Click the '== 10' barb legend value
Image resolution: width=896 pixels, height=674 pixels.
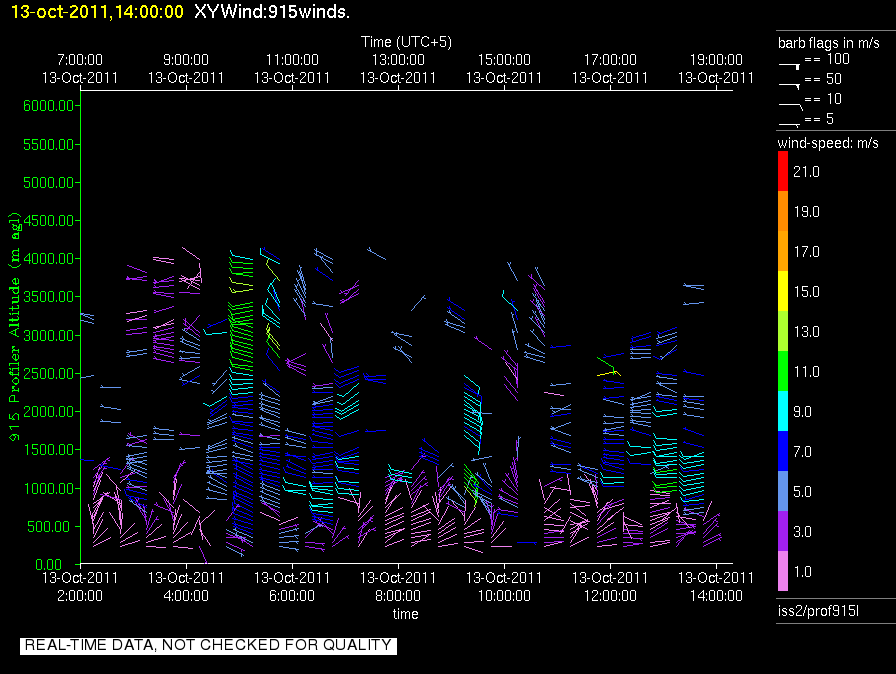(x=823, y=99)
